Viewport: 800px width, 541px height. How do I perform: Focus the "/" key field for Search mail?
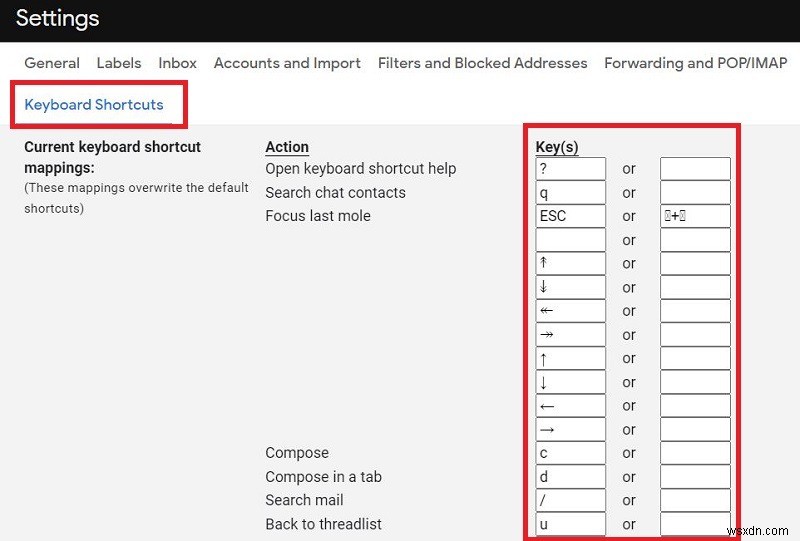(x=571, y=500)
